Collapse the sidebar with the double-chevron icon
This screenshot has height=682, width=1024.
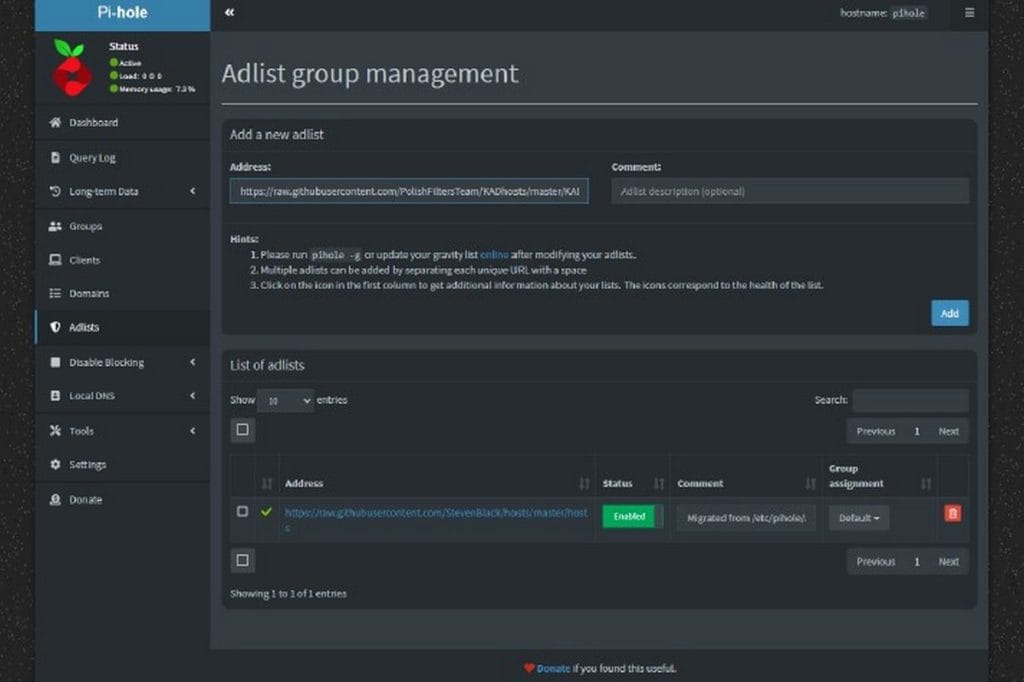click(x=229, y=12)
